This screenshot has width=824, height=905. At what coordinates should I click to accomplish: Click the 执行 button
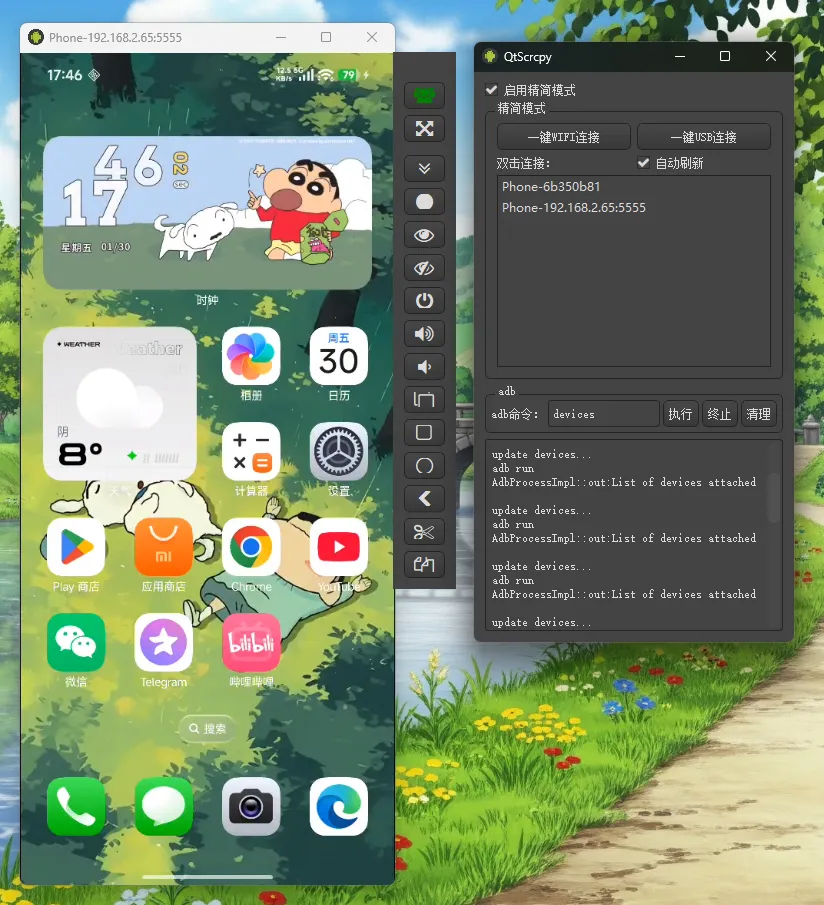[680, 414]
